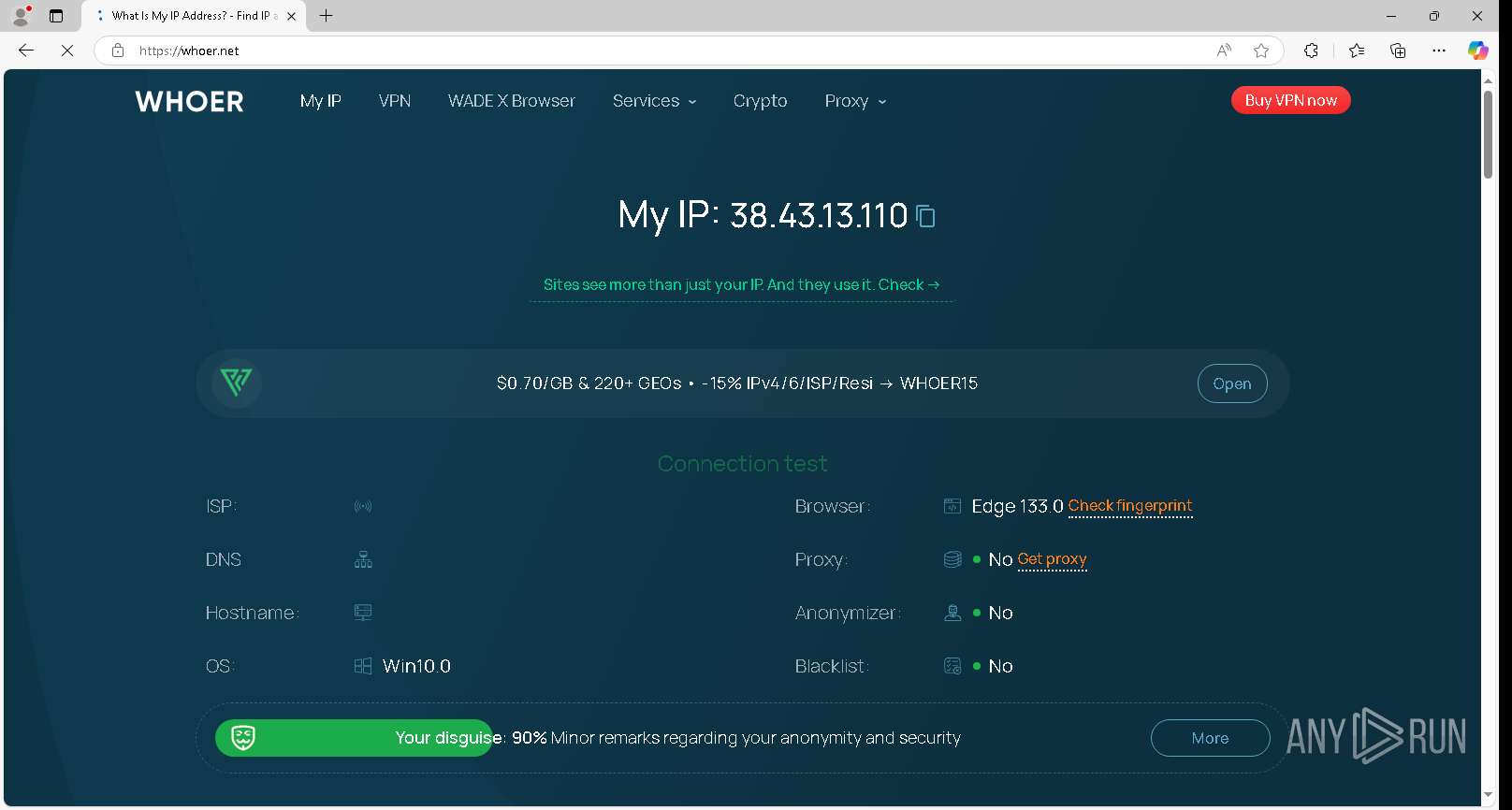Click the scrollbar down arrow

pyautogui.click(x=1488, y=795)
